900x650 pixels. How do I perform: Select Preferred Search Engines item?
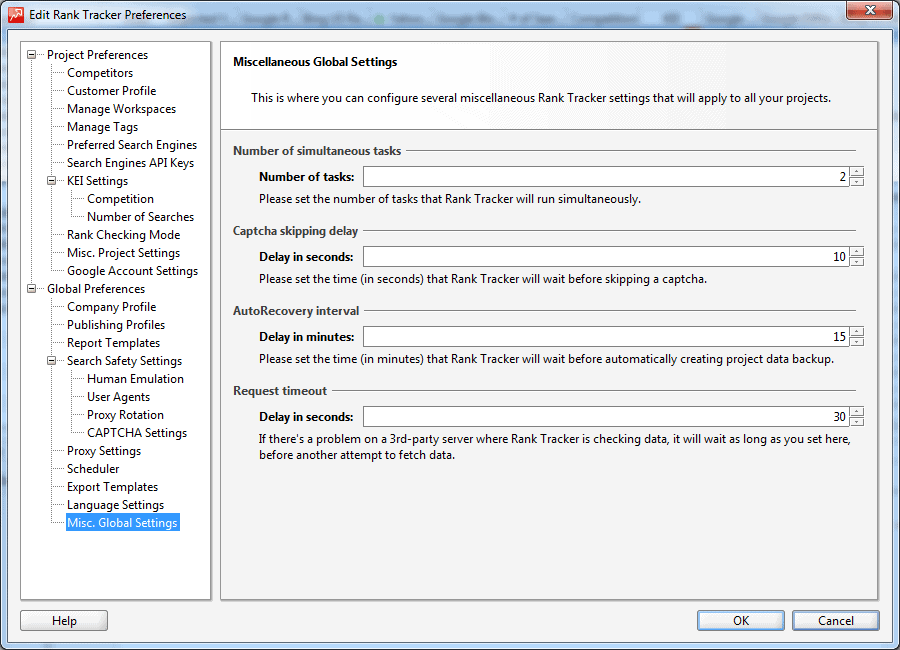[x=131, y=145]
